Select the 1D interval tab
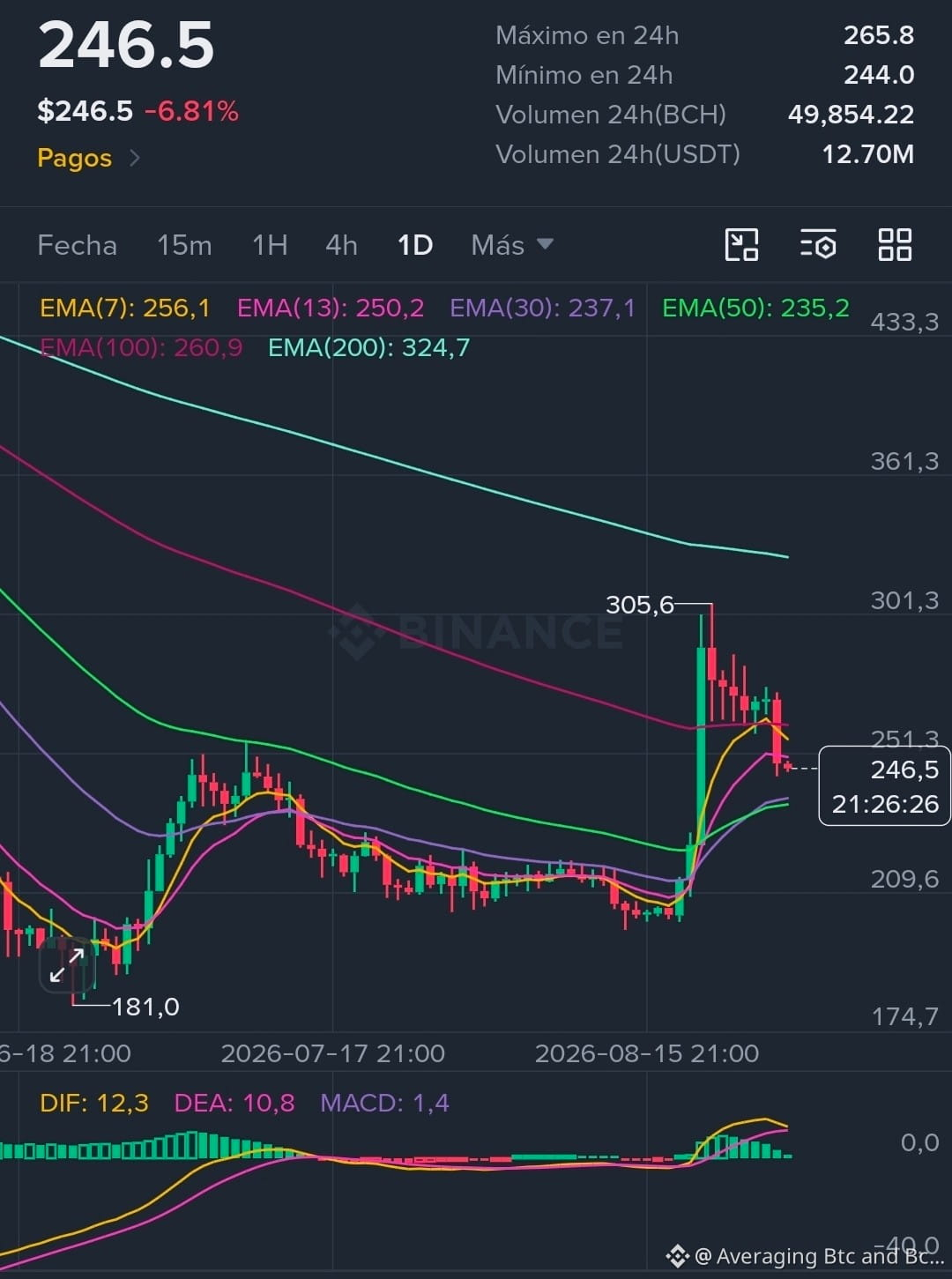This screenshot has height=1279, width=952. coord(415,245)
